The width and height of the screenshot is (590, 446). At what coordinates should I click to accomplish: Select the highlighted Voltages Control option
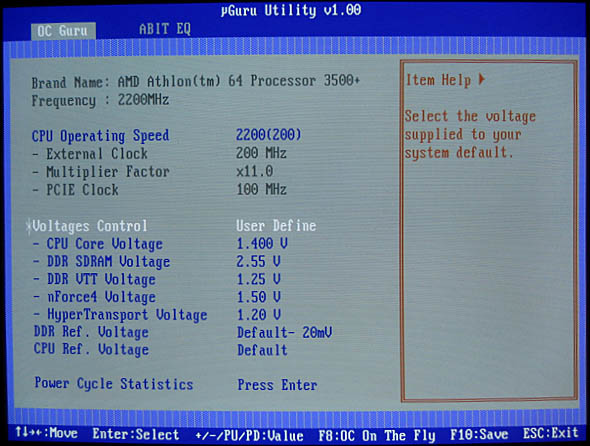pyautogui.click(x=90, y=226)
